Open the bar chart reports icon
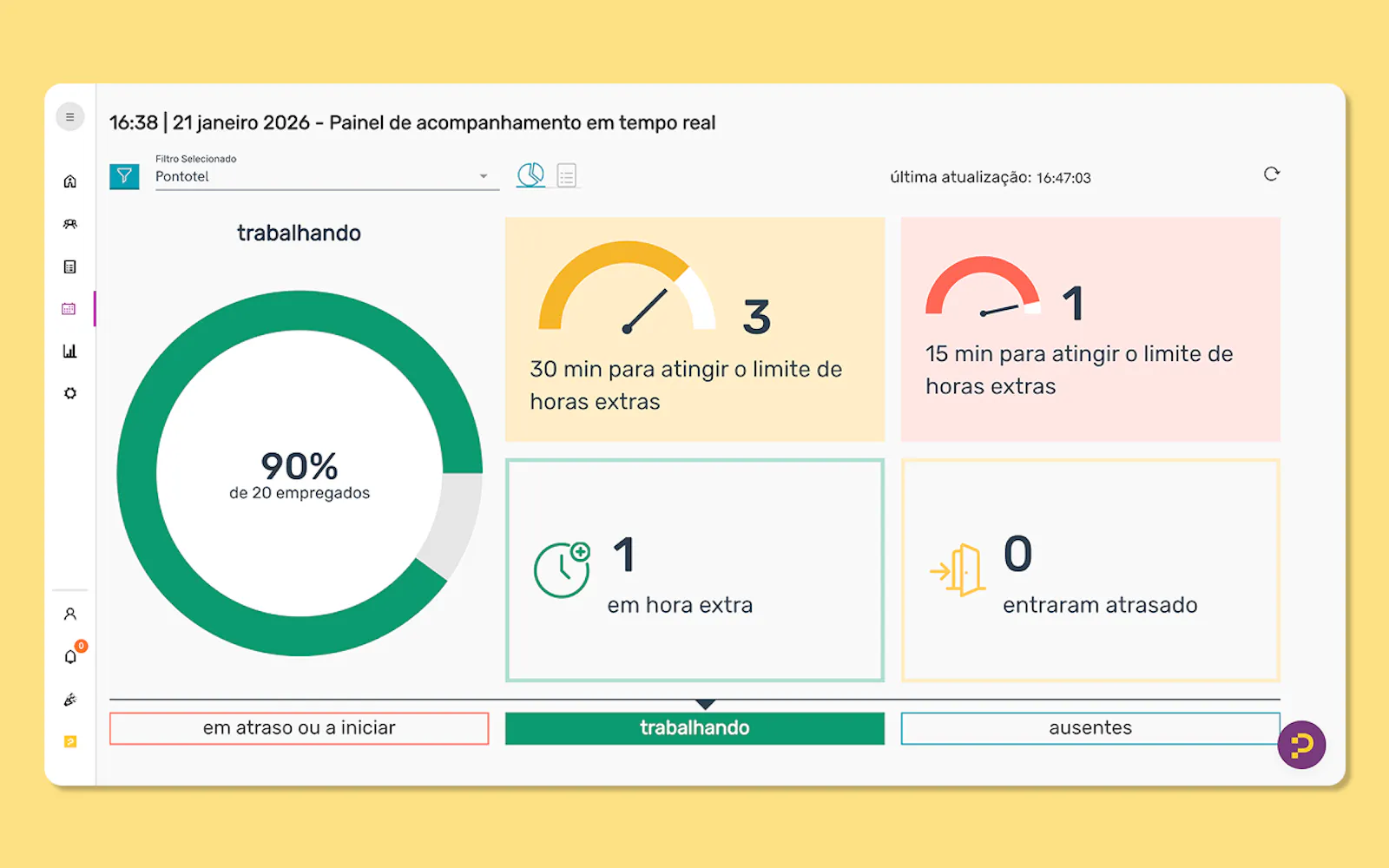 point(70,352)
